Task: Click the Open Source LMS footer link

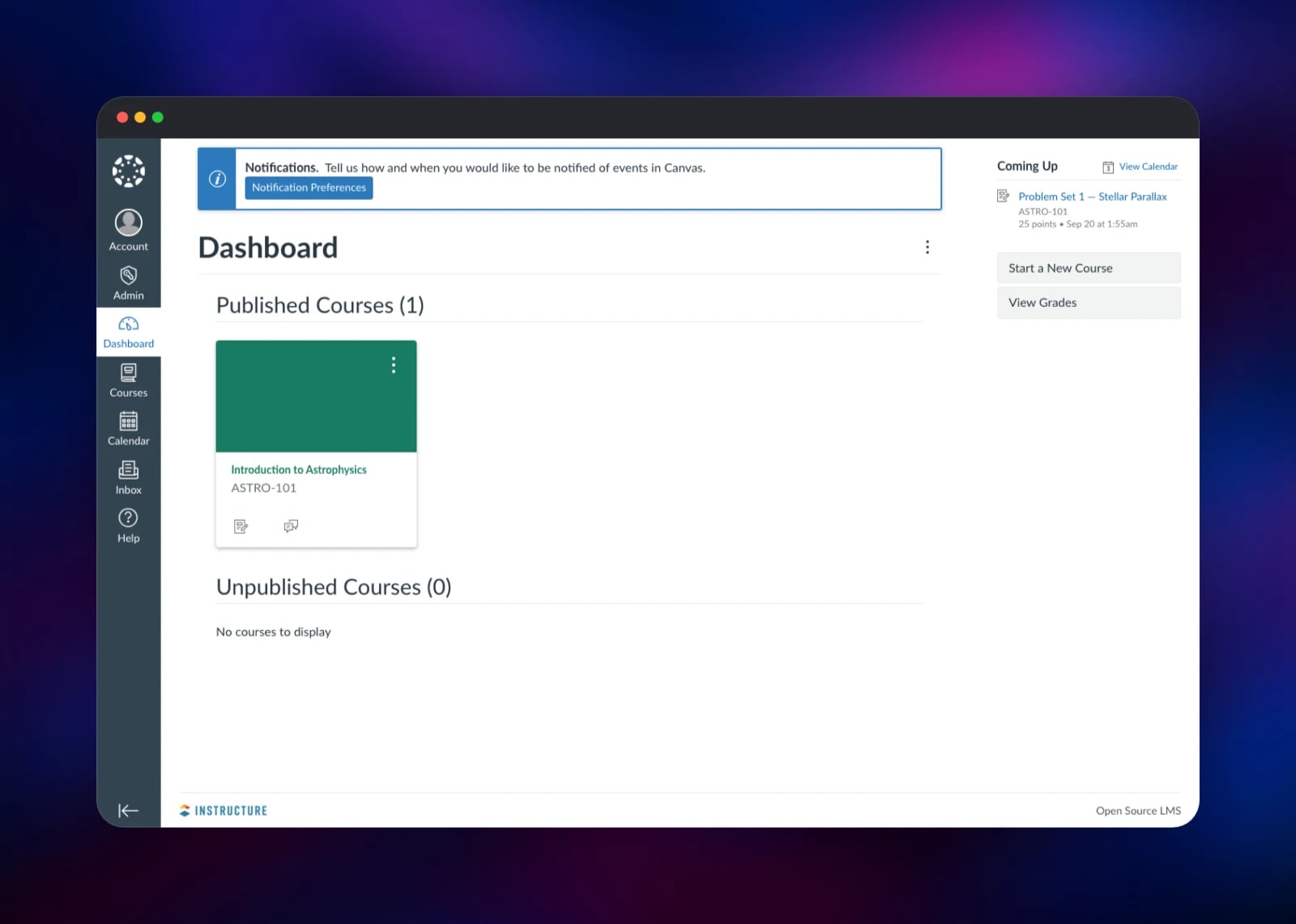Action: (1138, 811)
